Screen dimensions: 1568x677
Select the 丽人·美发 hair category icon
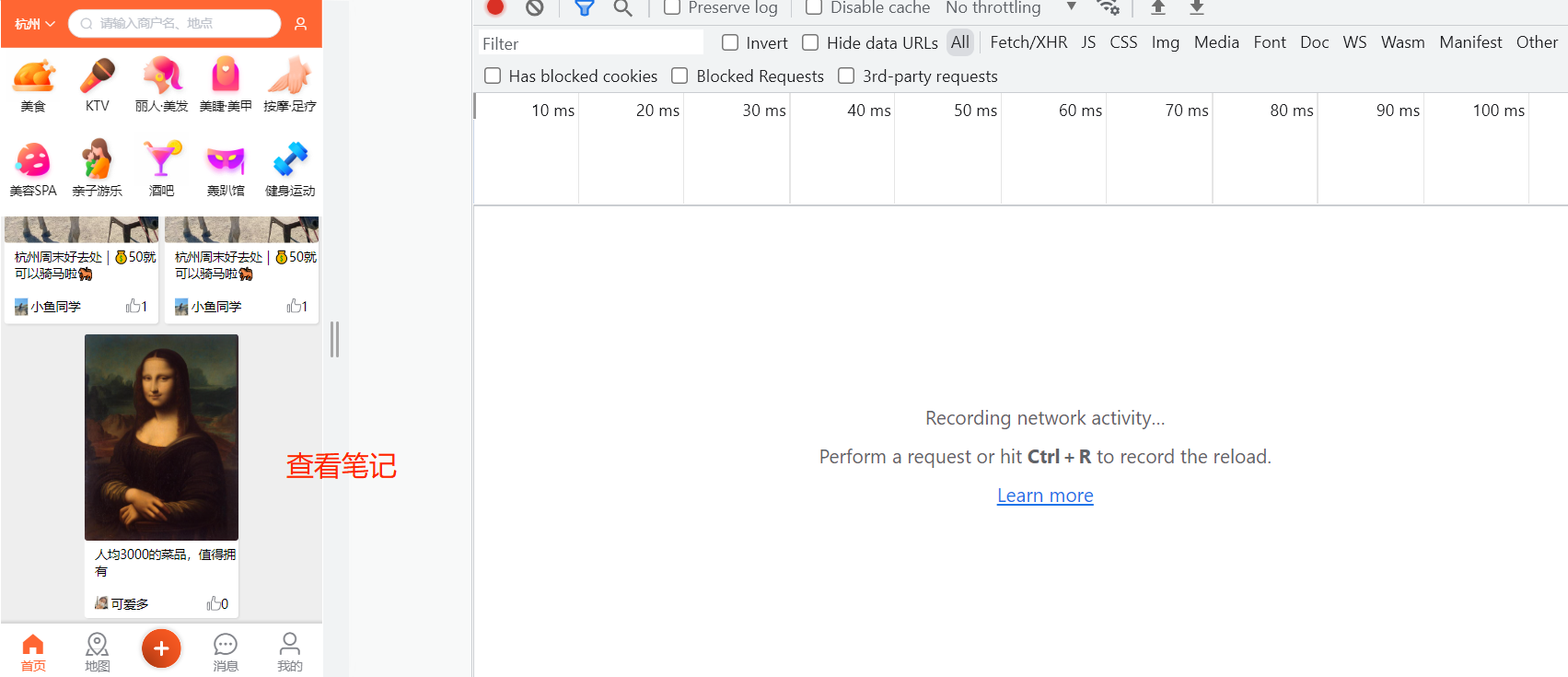(x=162, y=76)
